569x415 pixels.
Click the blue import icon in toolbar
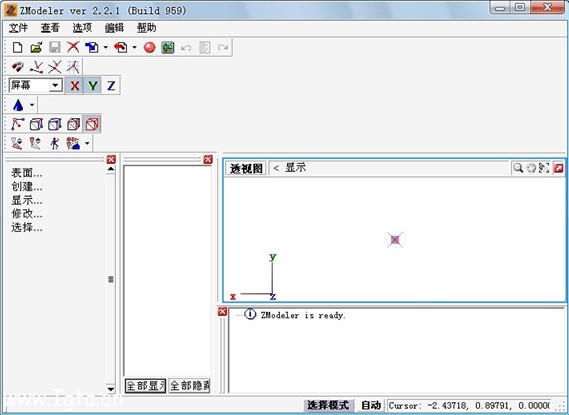pyautogui.click(x=92, y=48)
